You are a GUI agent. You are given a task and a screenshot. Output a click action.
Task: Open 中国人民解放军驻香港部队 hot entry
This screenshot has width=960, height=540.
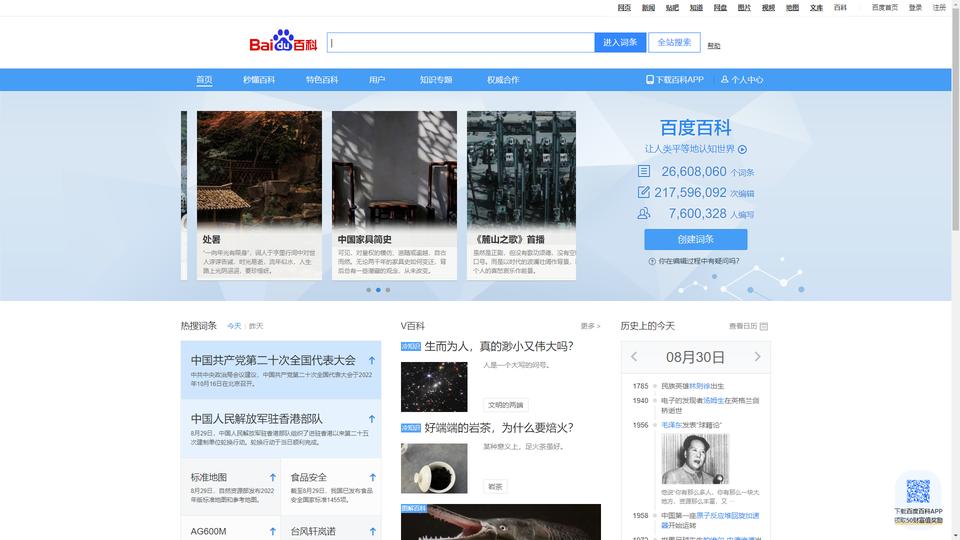coord(257,419)
